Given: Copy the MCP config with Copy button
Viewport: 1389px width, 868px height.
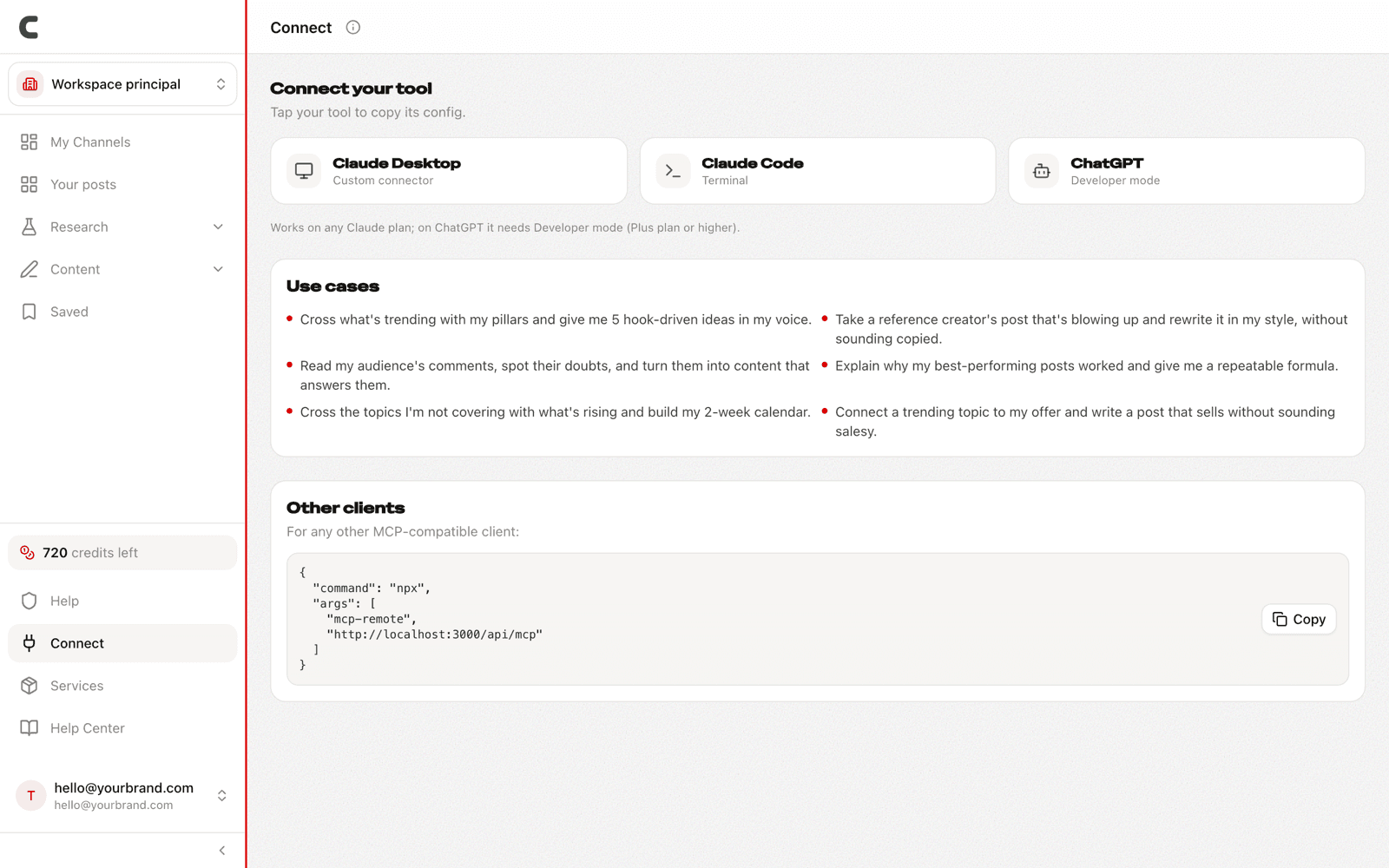Looking at the screenshot, I should coord(1299,619).
